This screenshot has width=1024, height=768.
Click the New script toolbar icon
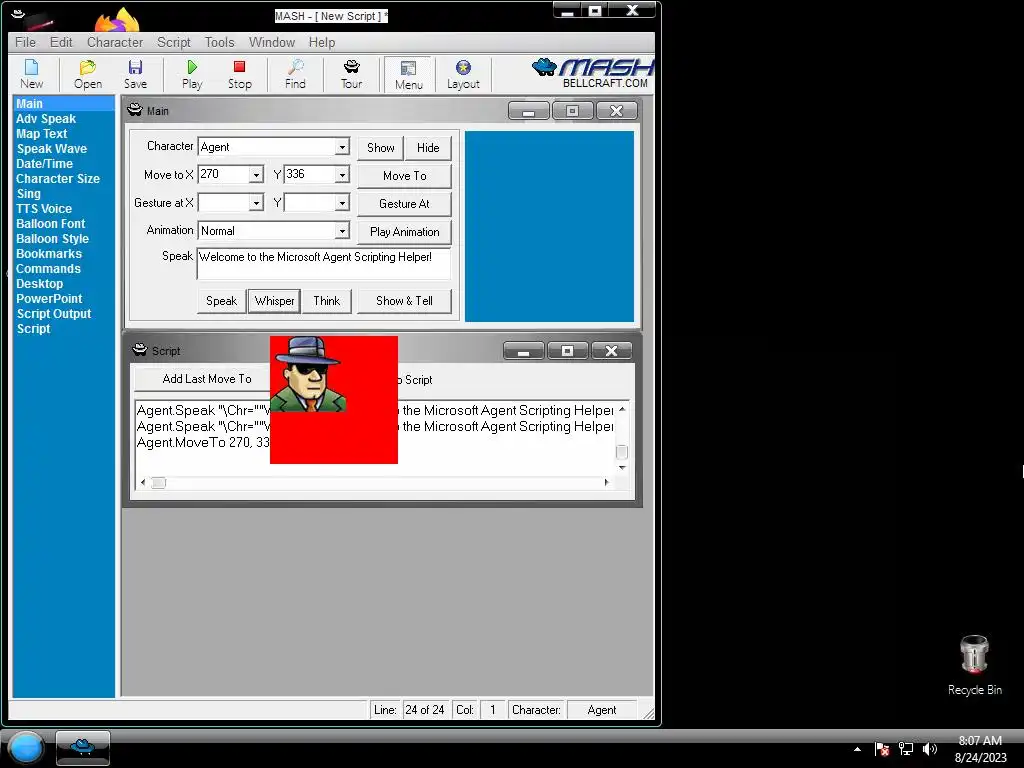click(x=31, y=74)
